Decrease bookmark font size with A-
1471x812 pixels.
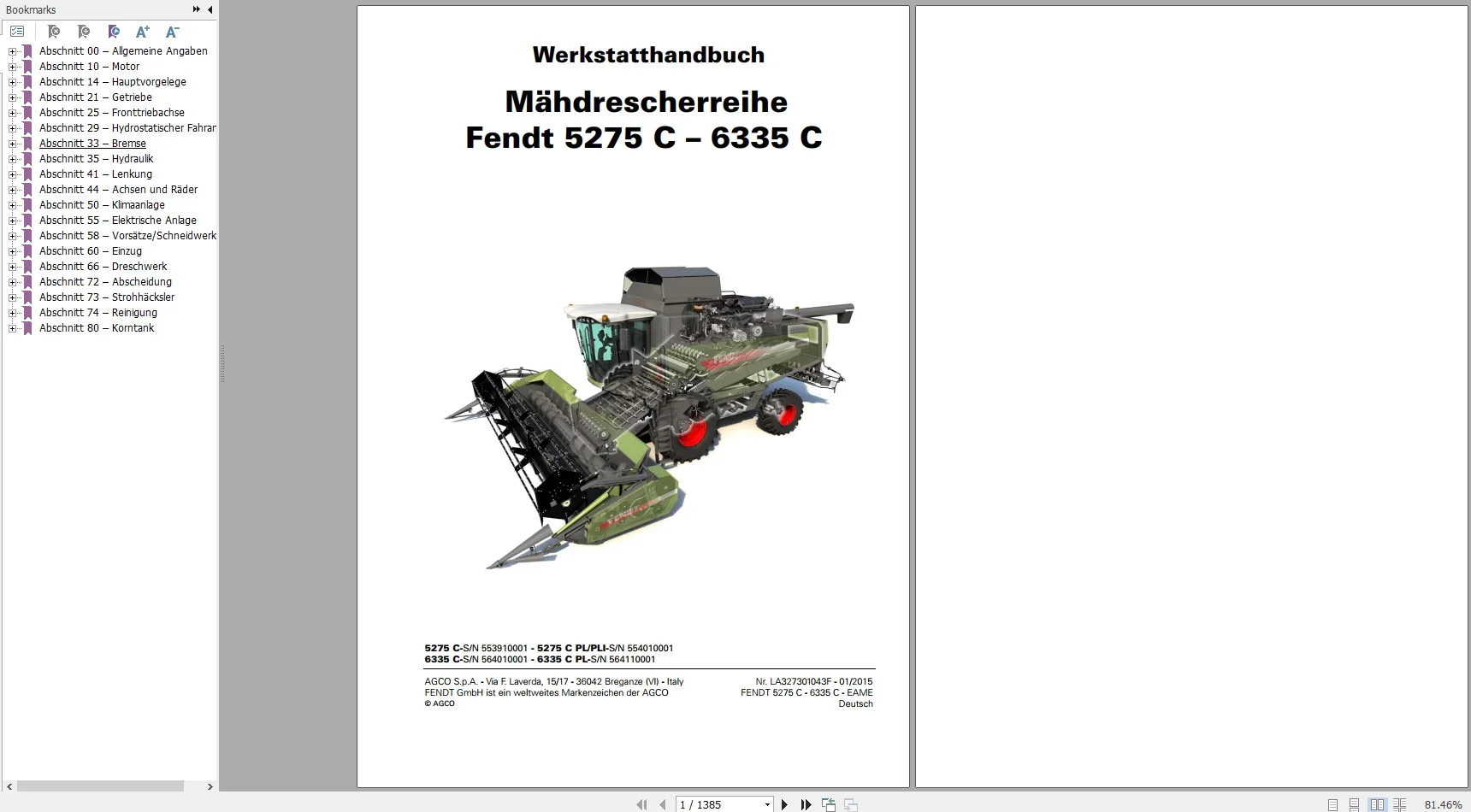(x=172, y=32)
